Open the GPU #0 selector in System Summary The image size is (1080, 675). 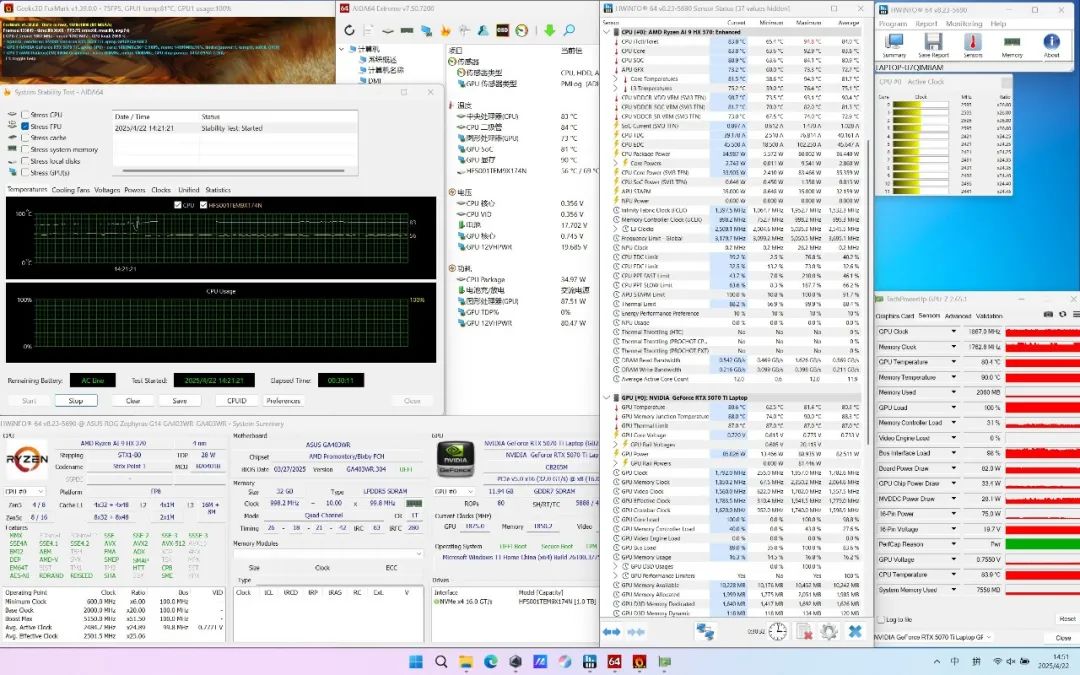click(x=454, y=491)
